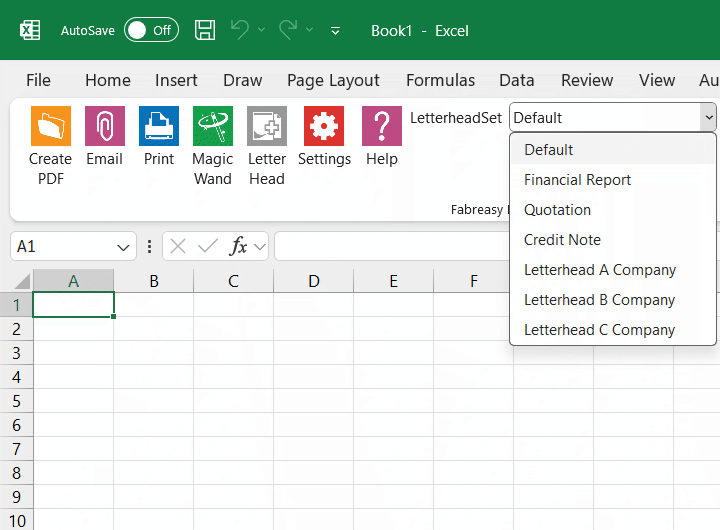
Task: Select column C header
Action: point(233,281)
